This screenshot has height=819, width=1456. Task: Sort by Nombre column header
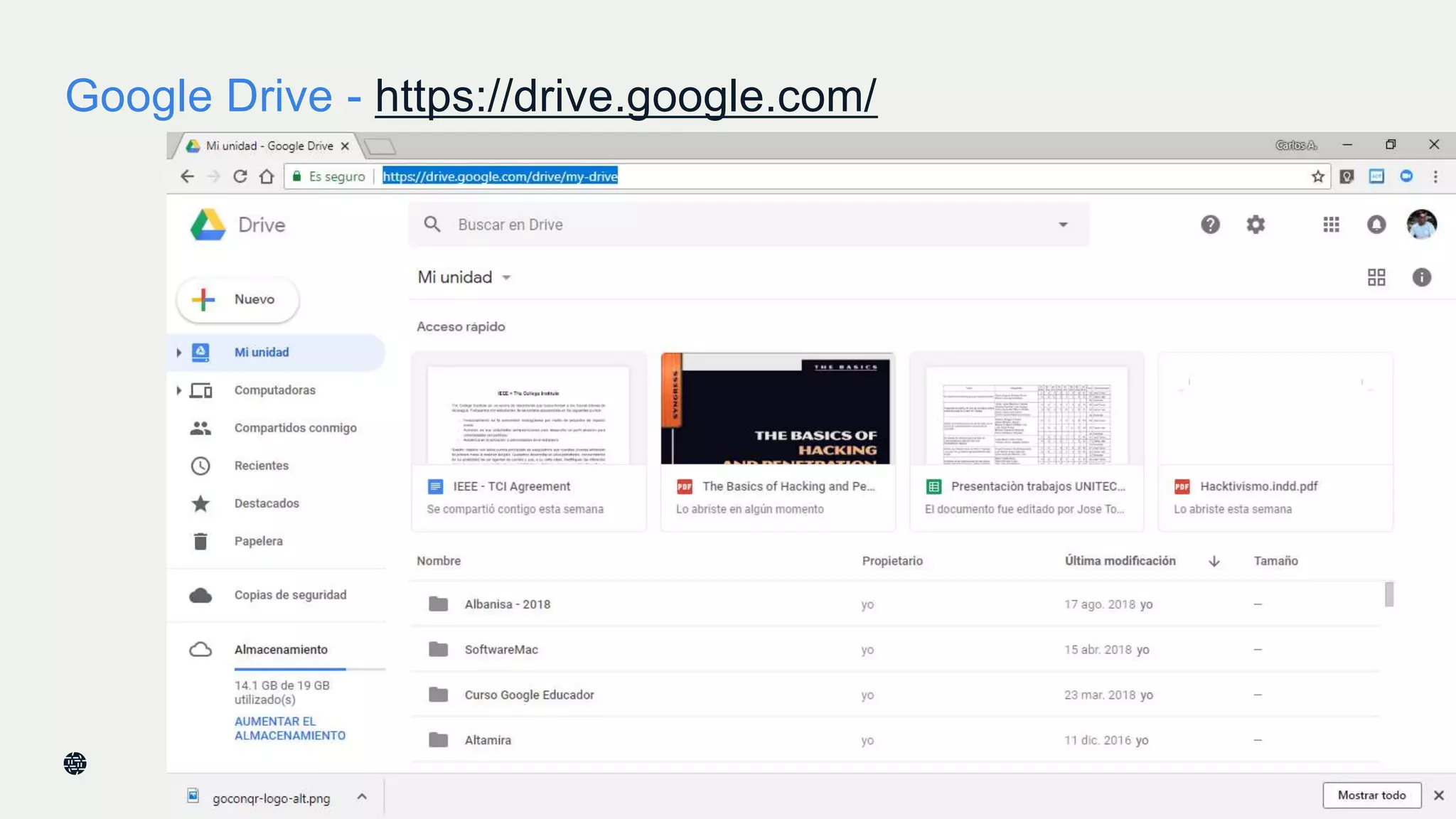click(439, 561)
